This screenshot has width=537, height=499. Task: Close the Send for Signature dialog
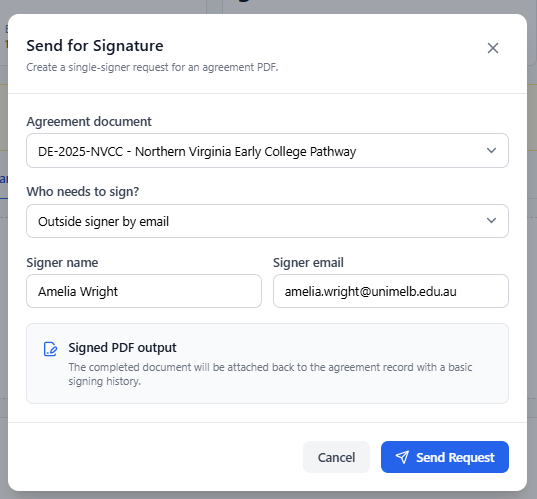[492, 48]
